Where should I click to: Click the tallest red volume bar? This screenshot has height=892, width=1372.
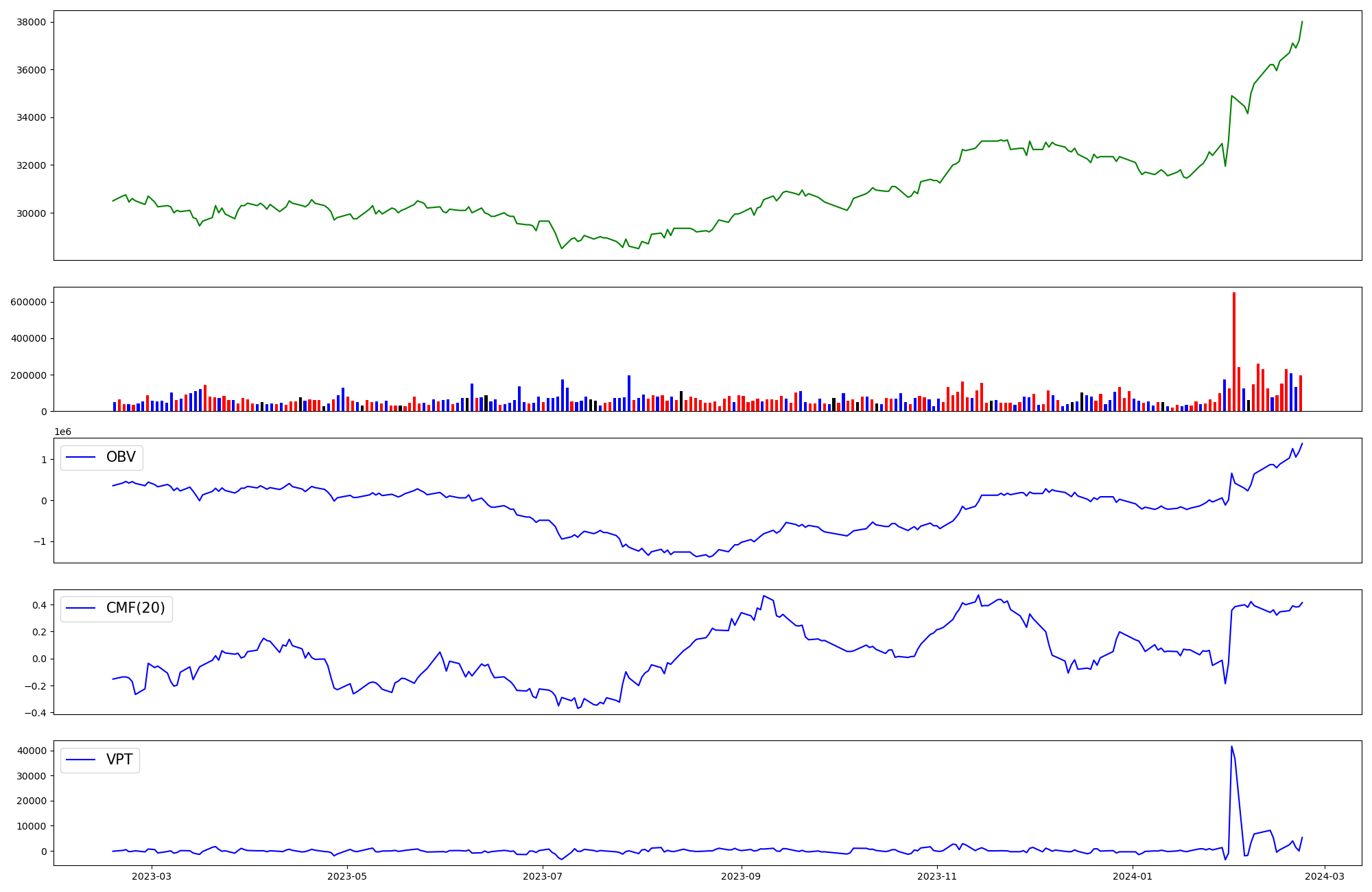point(1233,351)
